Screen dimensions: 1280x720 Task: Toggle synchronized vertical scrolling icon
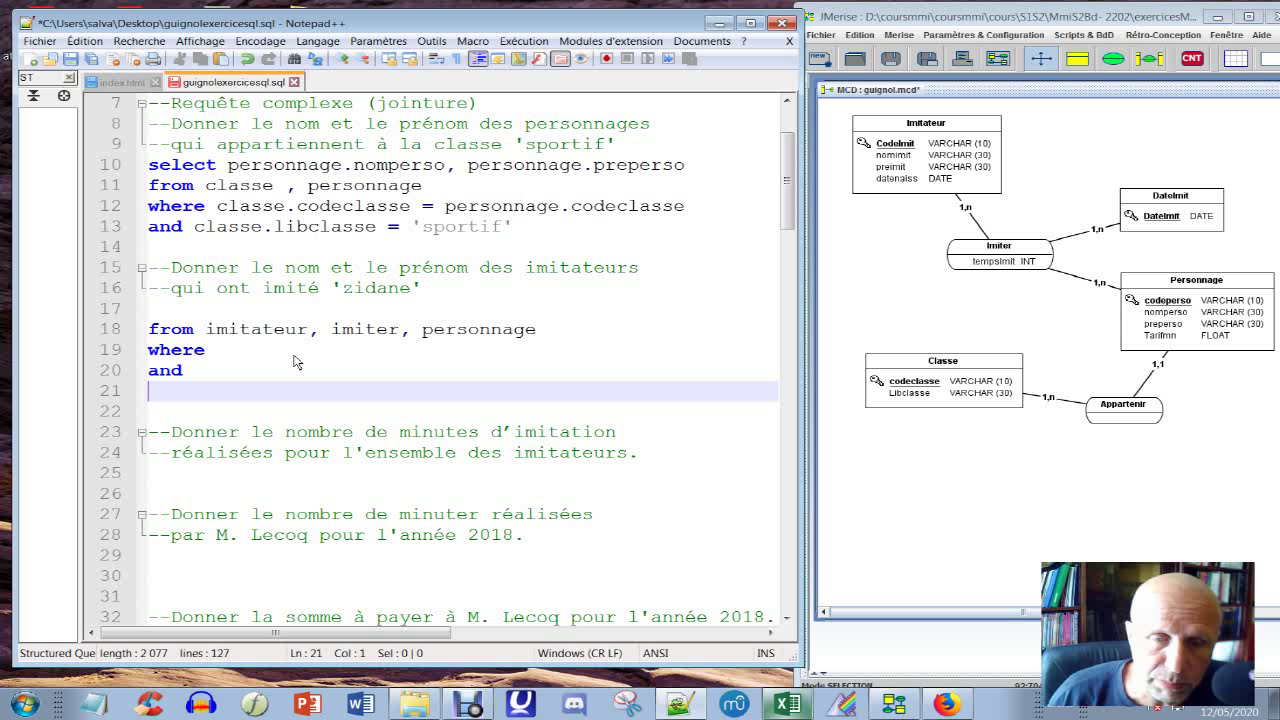pos(387,59)
